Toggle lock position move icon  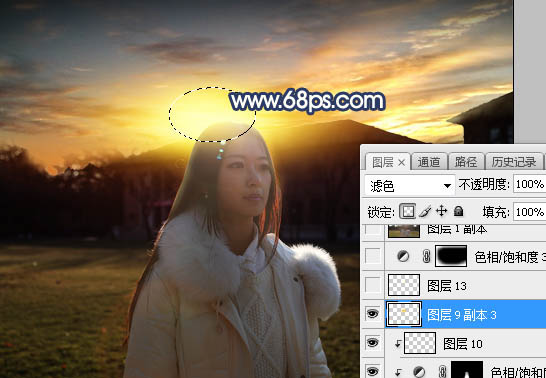tap(441, 212)
